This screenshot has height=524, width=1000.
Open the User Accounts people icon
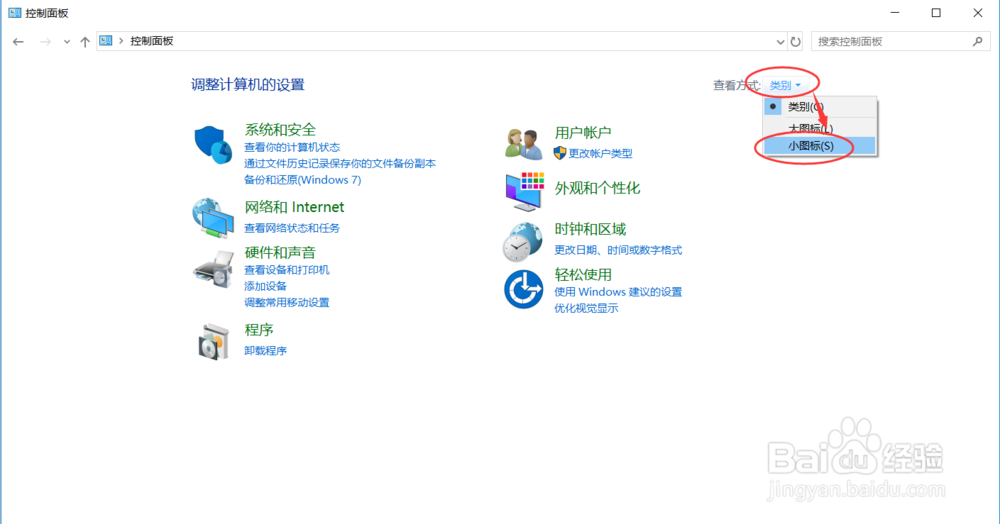(x=524, y=143)
